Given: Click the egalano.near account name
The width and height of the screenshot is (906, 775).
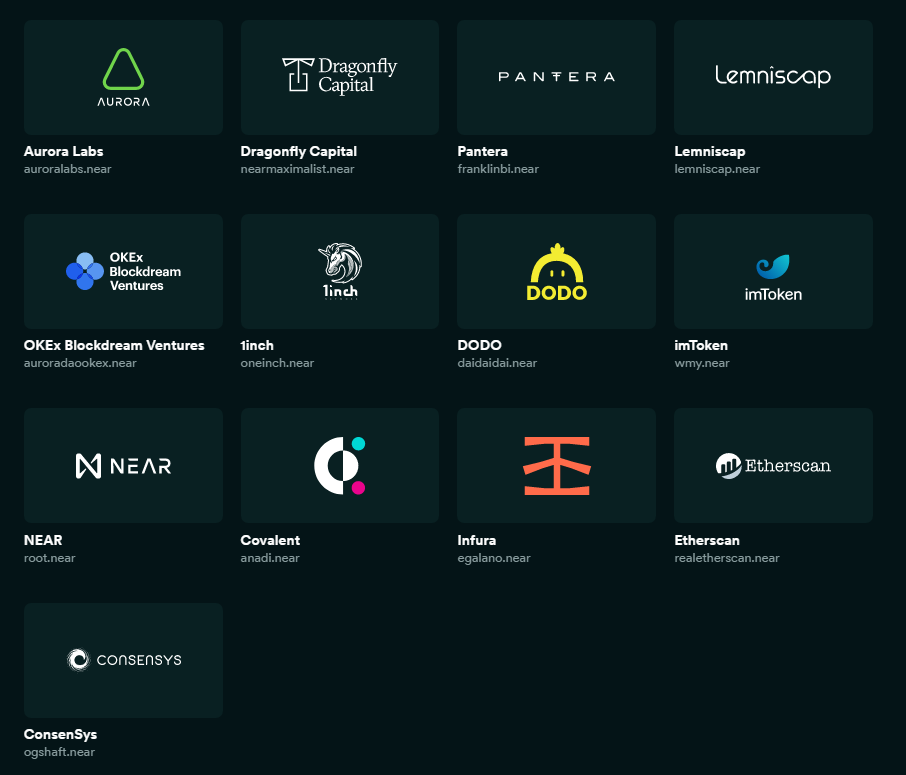Looking at the screenshot, I should 494,558.
